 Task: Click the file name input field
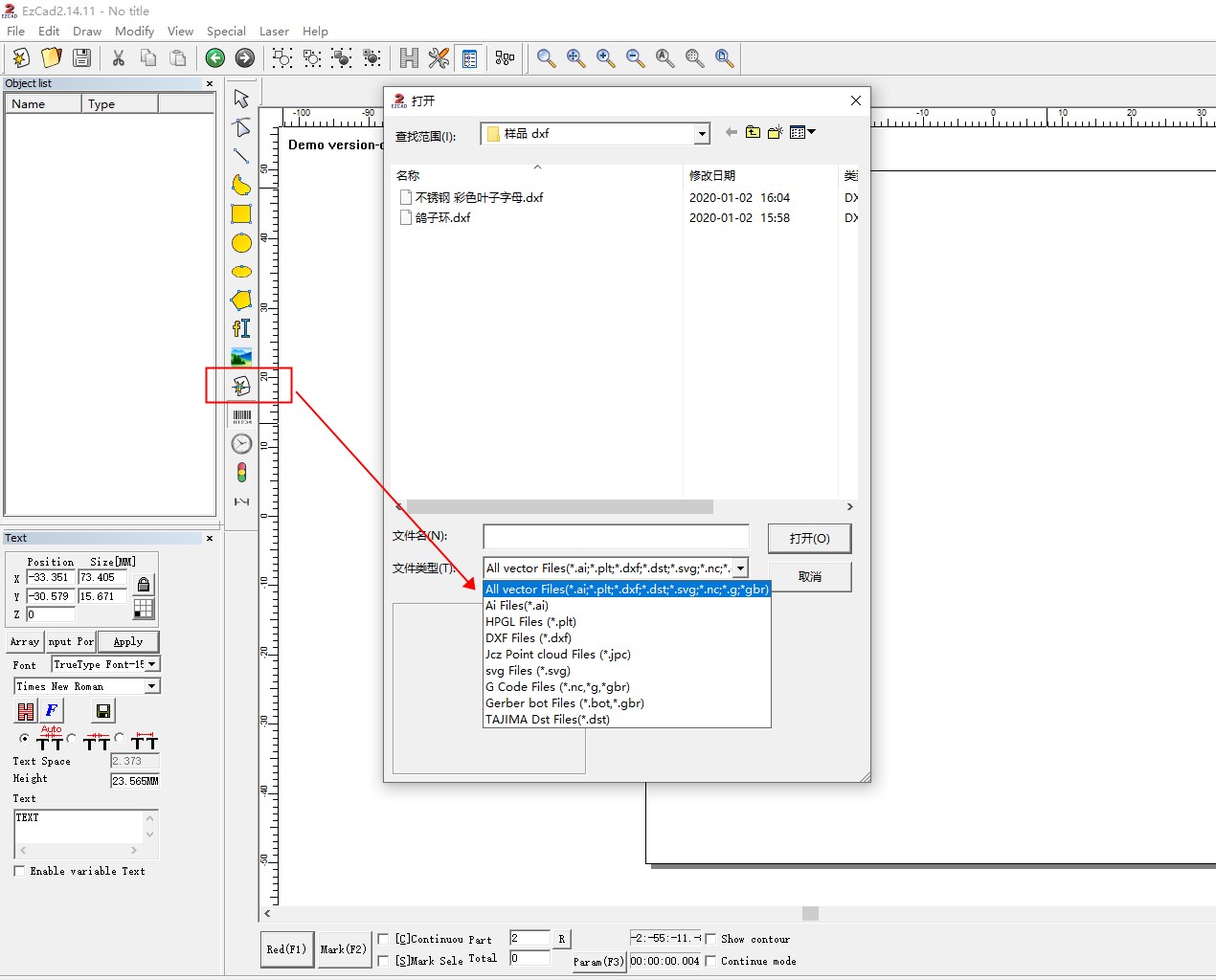coord(616,537)
